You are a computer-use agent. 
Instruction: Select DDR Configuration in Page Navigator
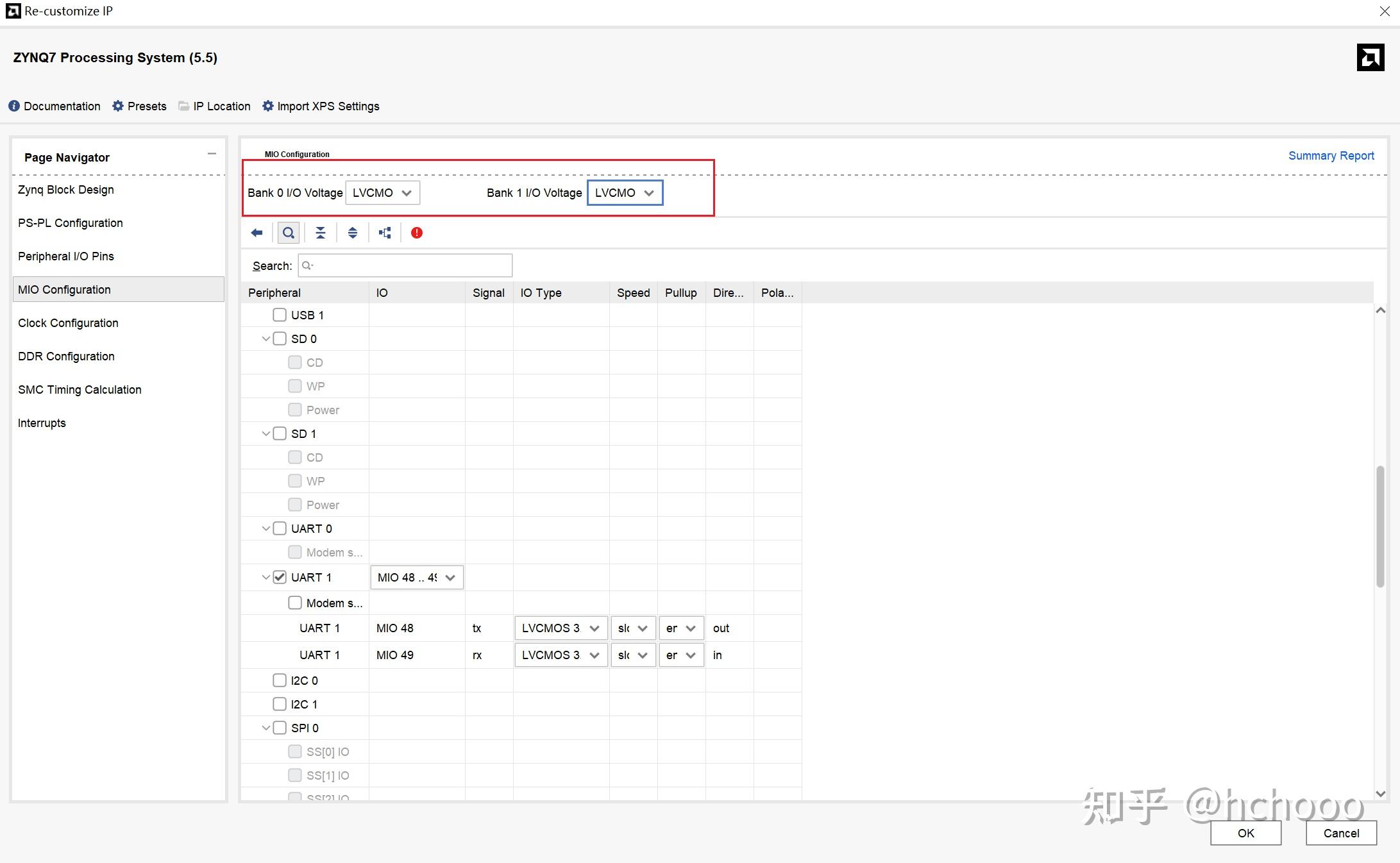point(66,356)
